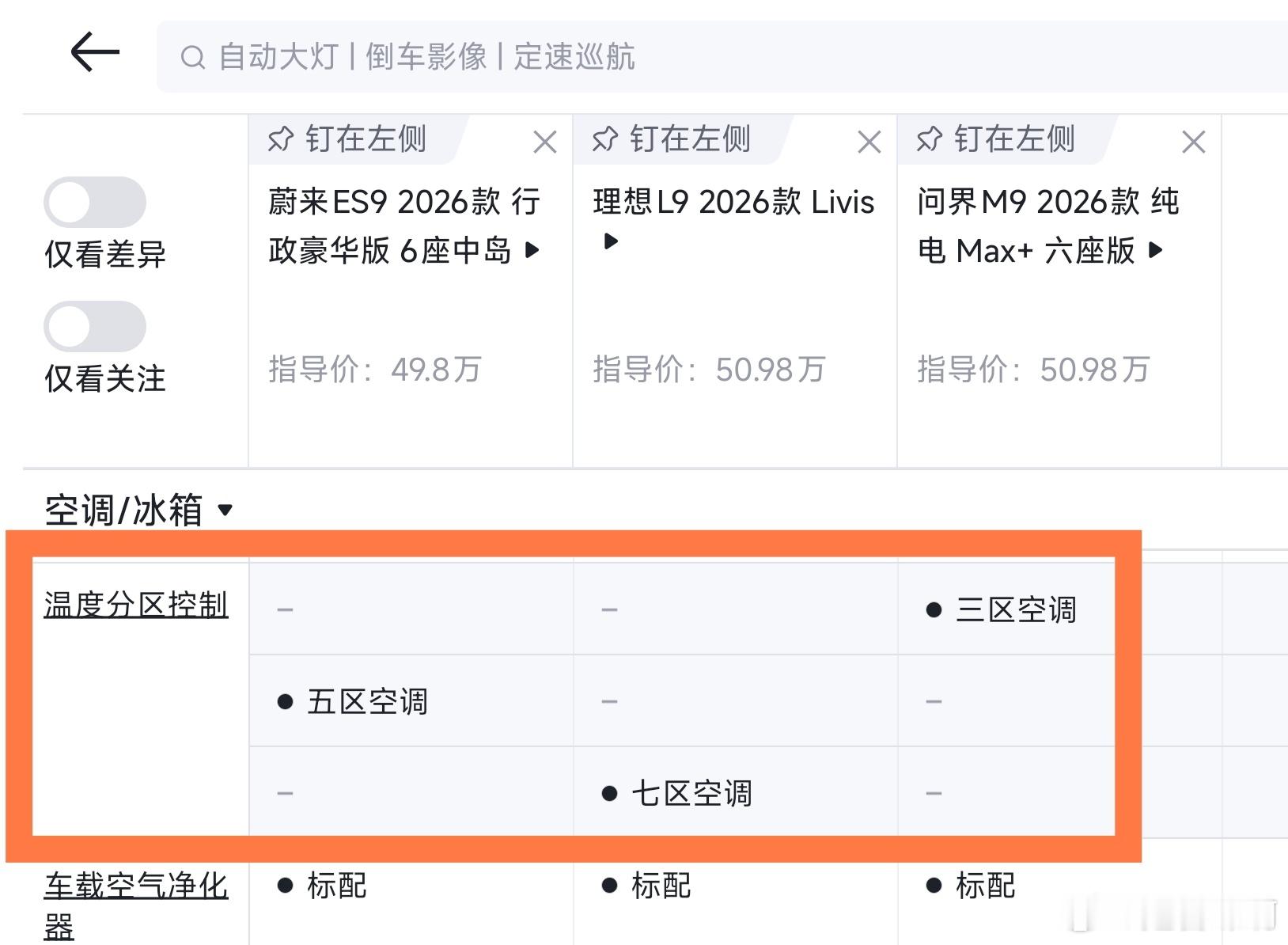
Task: Click 理想L9 指导价 50.98万 price
Action: coord(709,370)
